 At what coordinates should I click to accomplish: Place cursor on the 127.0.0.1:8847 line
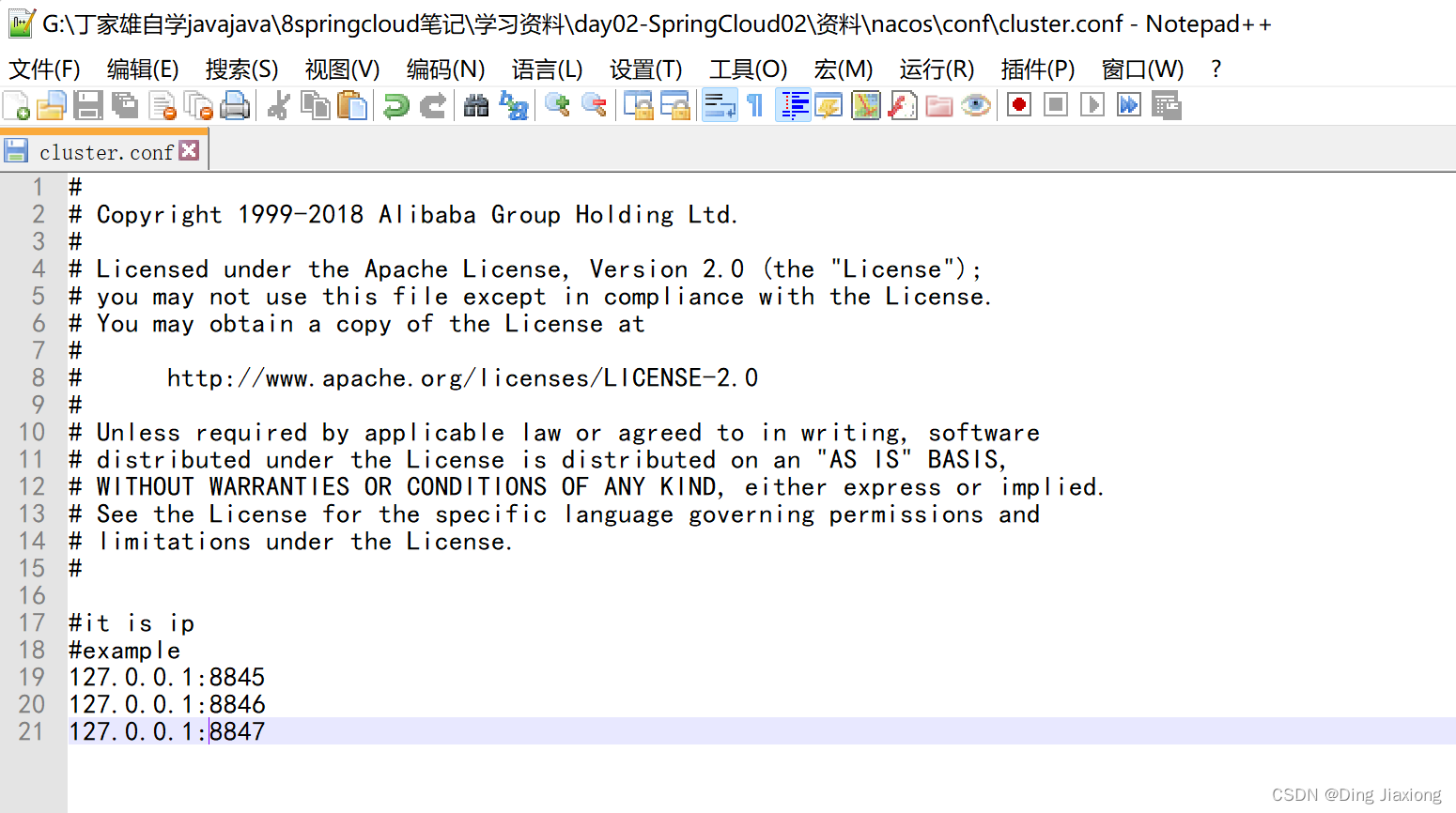point(167,732)
